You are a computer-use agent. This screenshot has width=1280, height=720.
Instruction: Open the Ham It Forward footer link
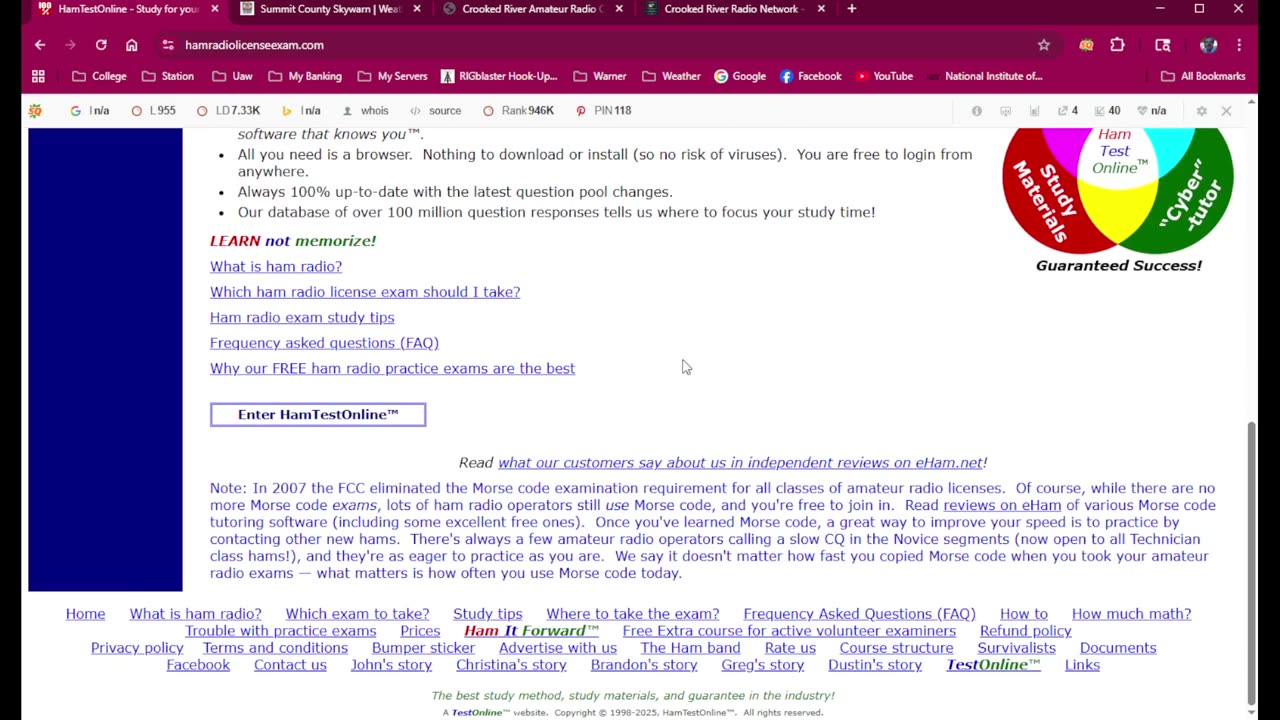coord(531,631)
